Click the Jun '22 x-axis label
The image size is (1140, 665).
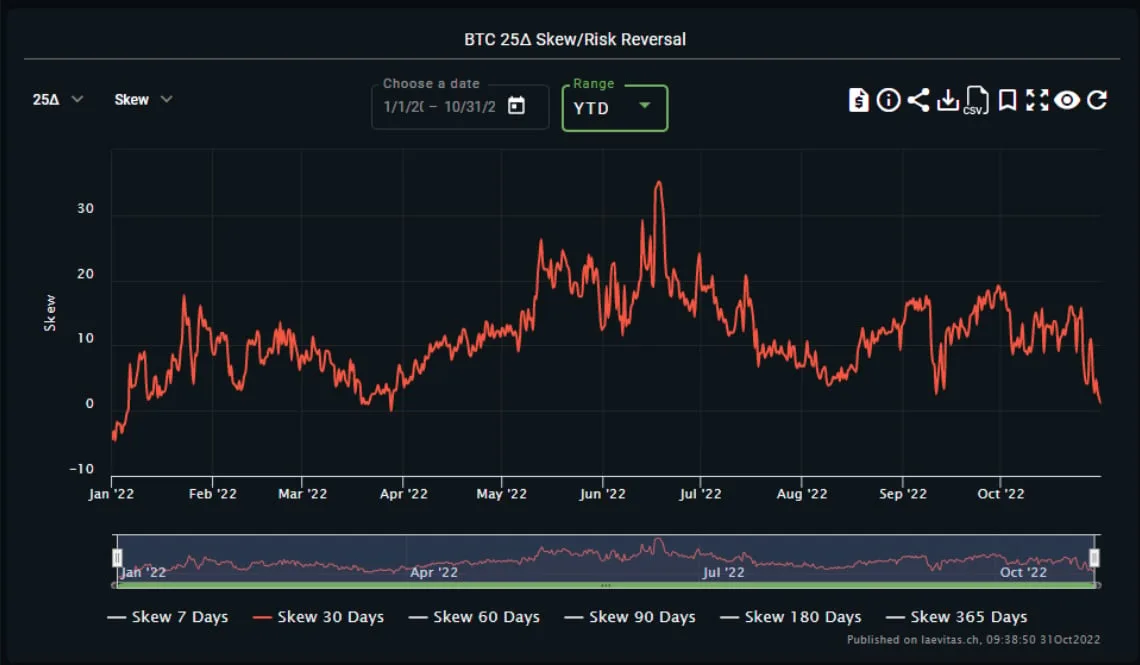[602, 494]
